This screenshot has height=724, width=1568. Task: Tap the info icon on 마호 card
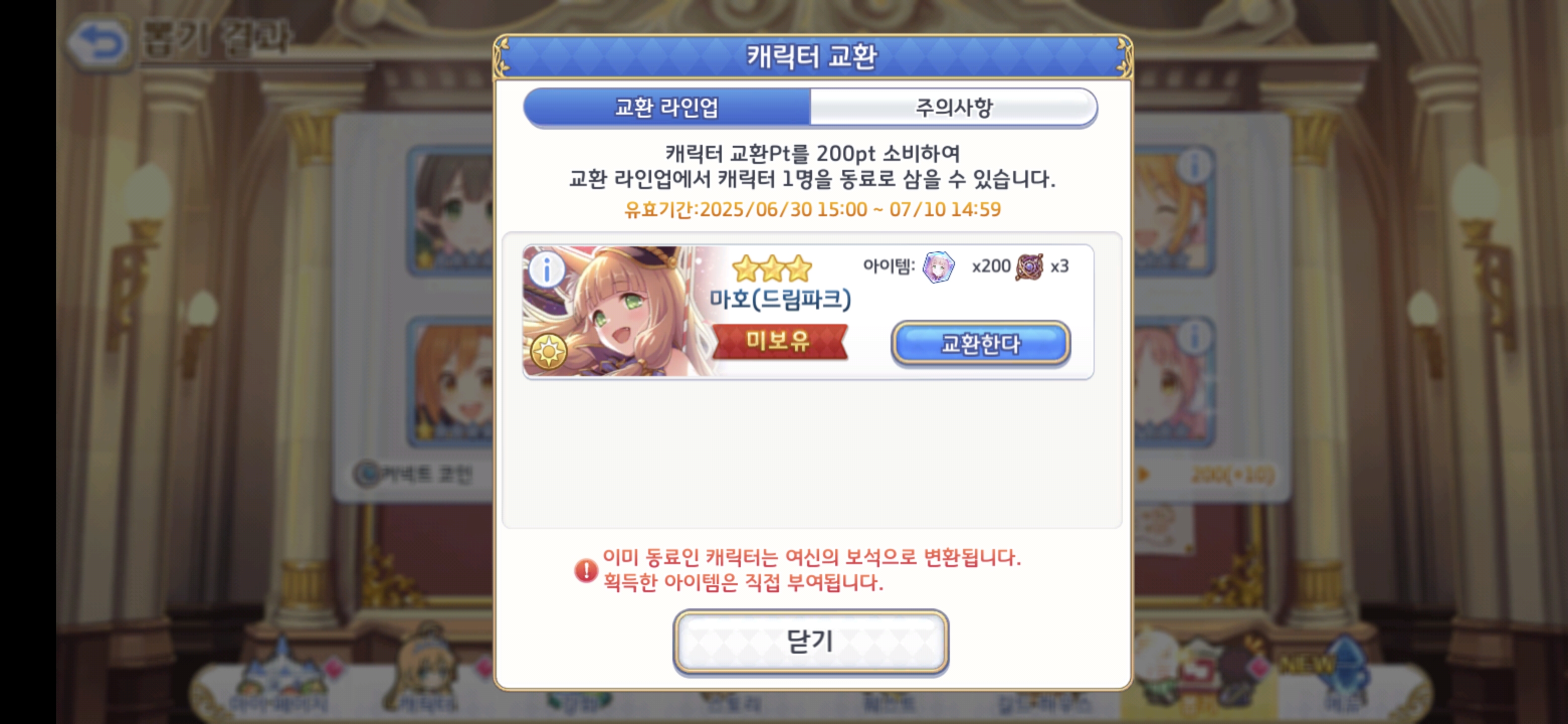click(546, 270)
